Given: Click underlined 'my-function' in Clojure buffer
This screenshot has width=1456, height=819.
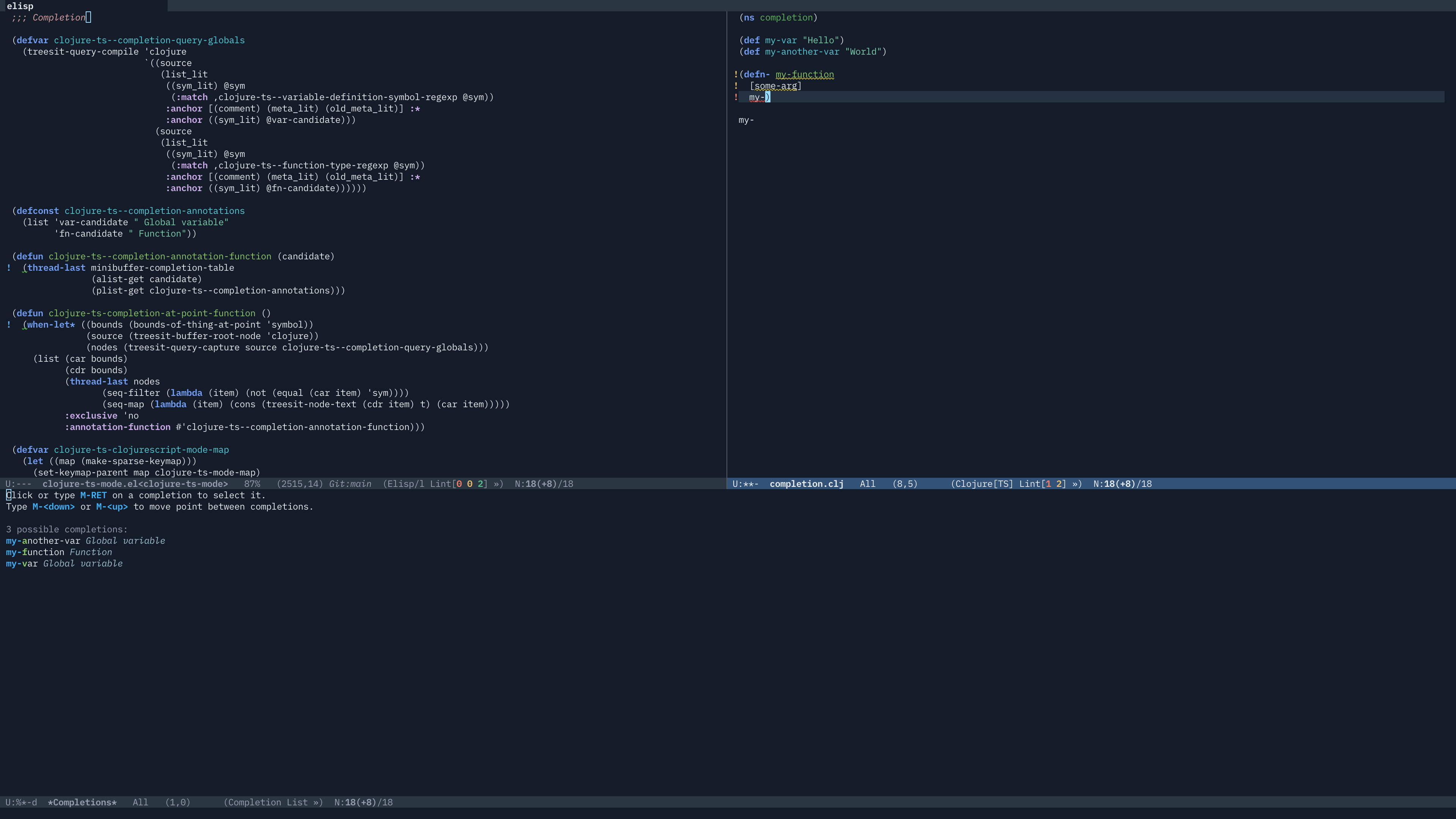Looking at the screenshot, I should point(805,75).
